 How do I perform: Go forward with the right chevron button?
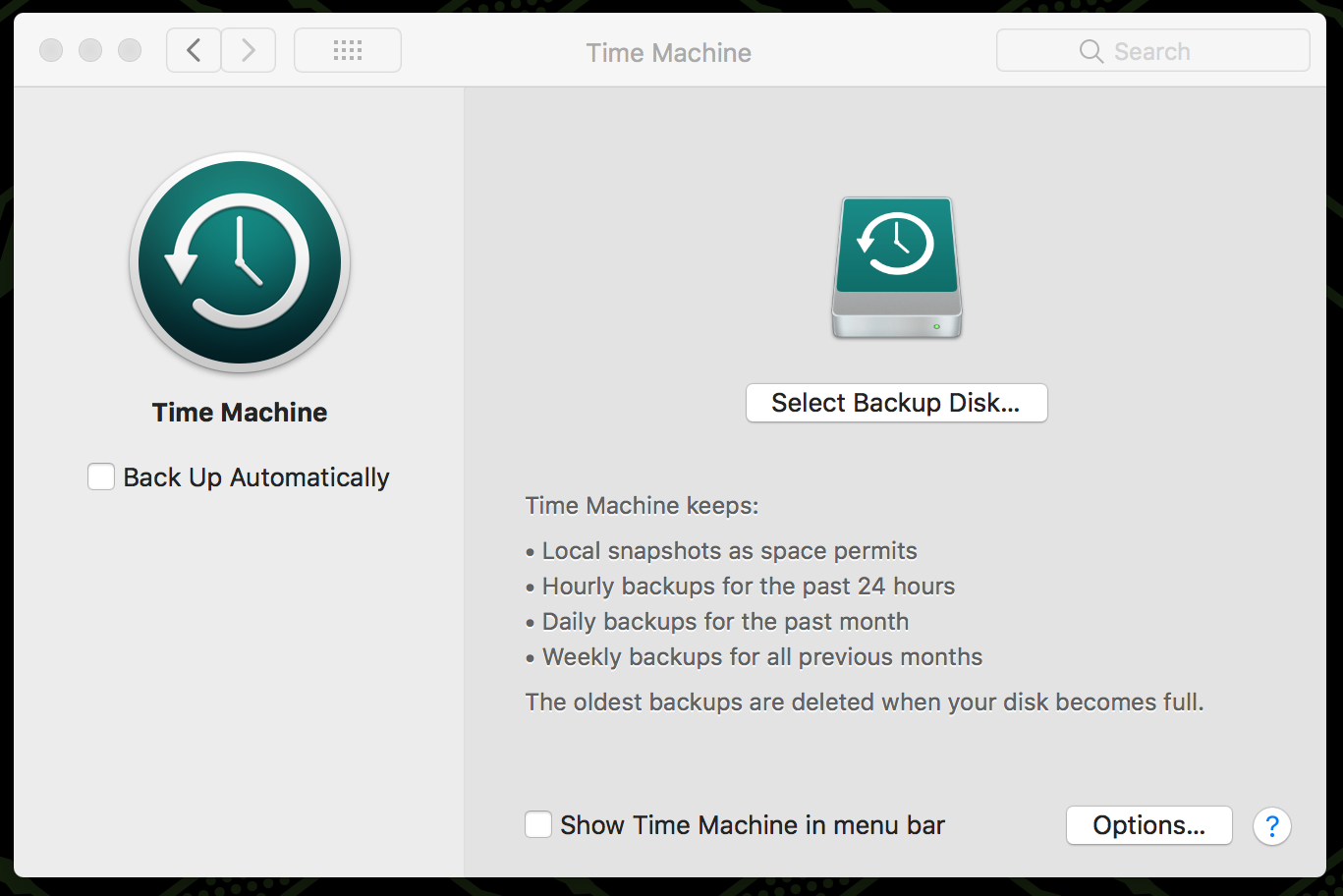(249, 50)
